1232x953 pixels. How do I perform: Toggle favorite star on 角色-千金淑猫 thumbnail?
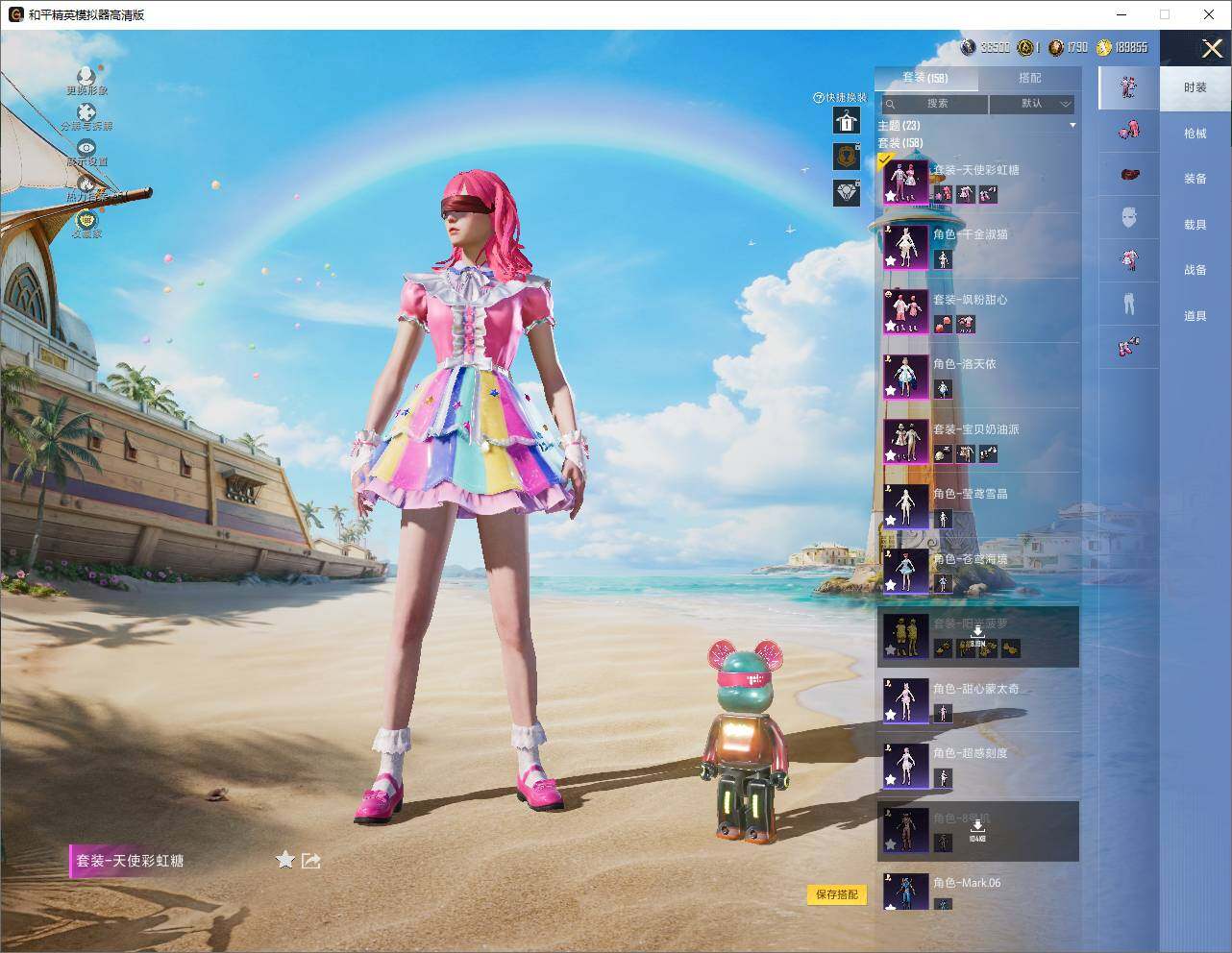[x=891, y=259]
